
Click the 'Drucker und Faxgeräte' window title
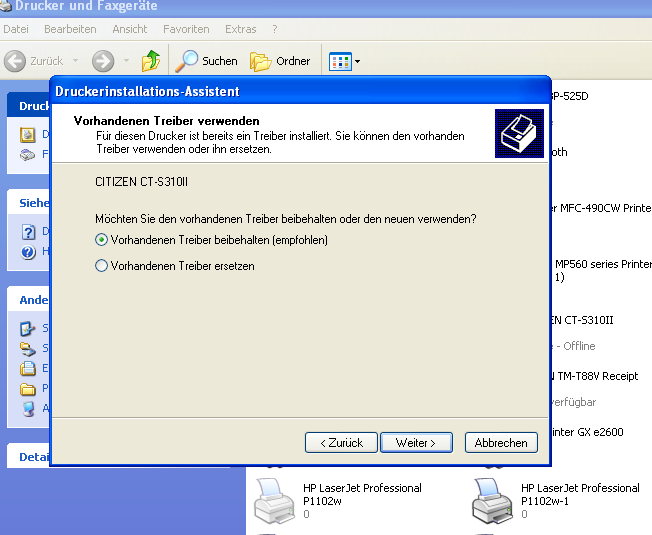pos(86,6)
